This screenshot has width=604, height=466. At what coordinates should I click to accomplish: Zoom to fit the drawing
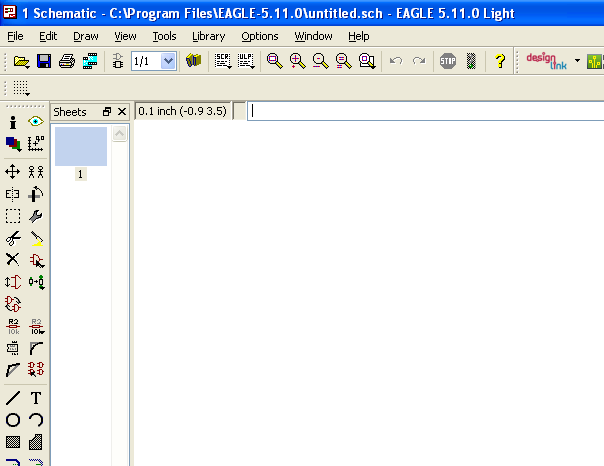[x=274, y=61]
